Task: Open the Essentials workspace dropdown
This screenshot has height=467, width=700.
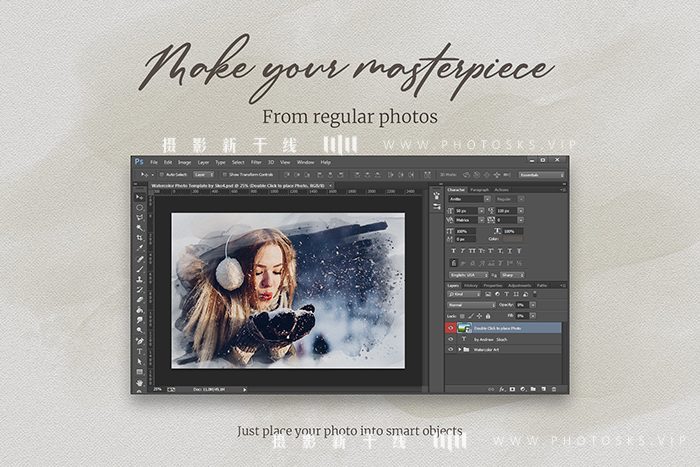Action: click(542, 175)
